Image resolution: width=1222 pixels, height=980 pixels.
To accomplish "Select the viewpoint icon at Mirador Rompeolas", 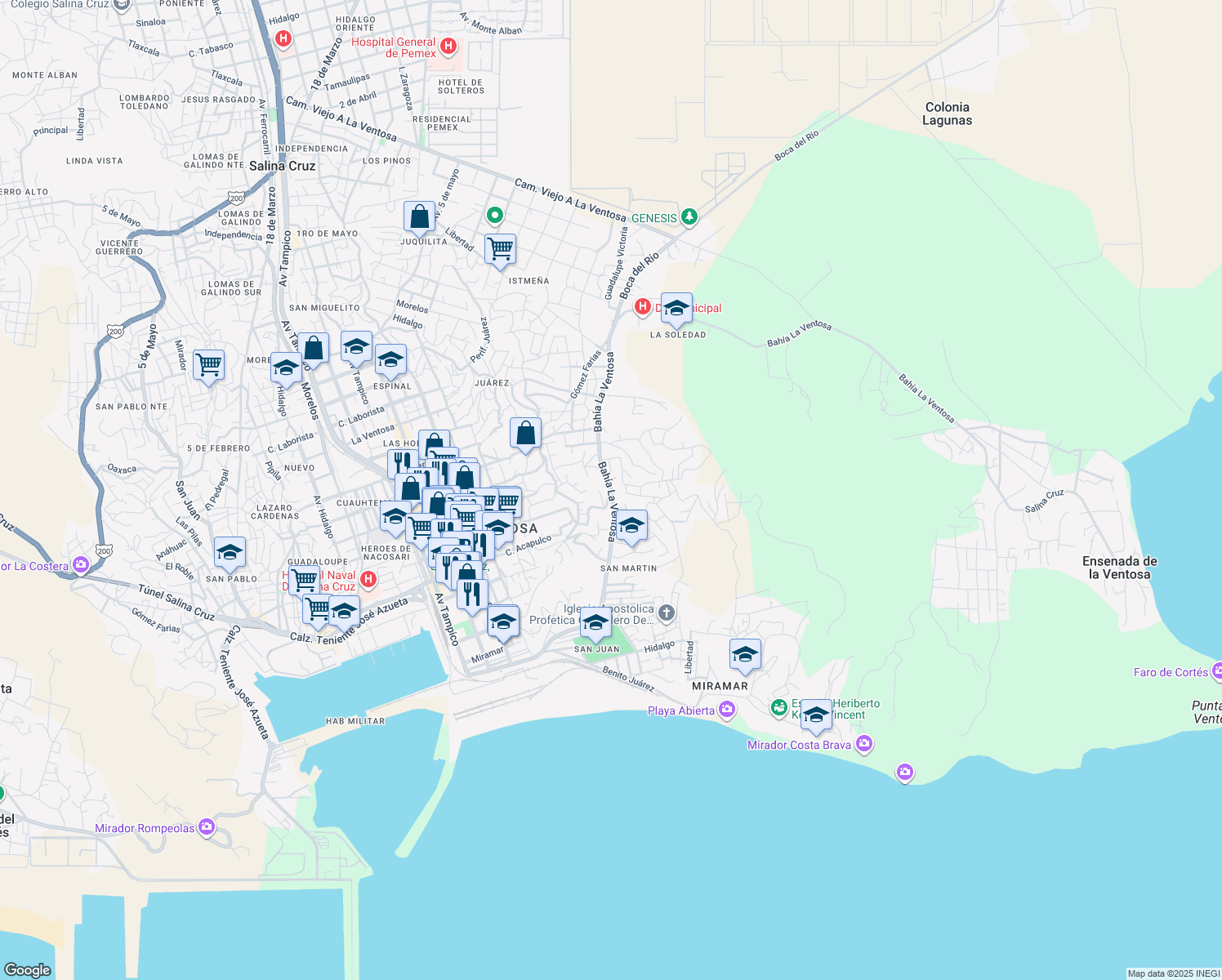I will coord(207,827).
